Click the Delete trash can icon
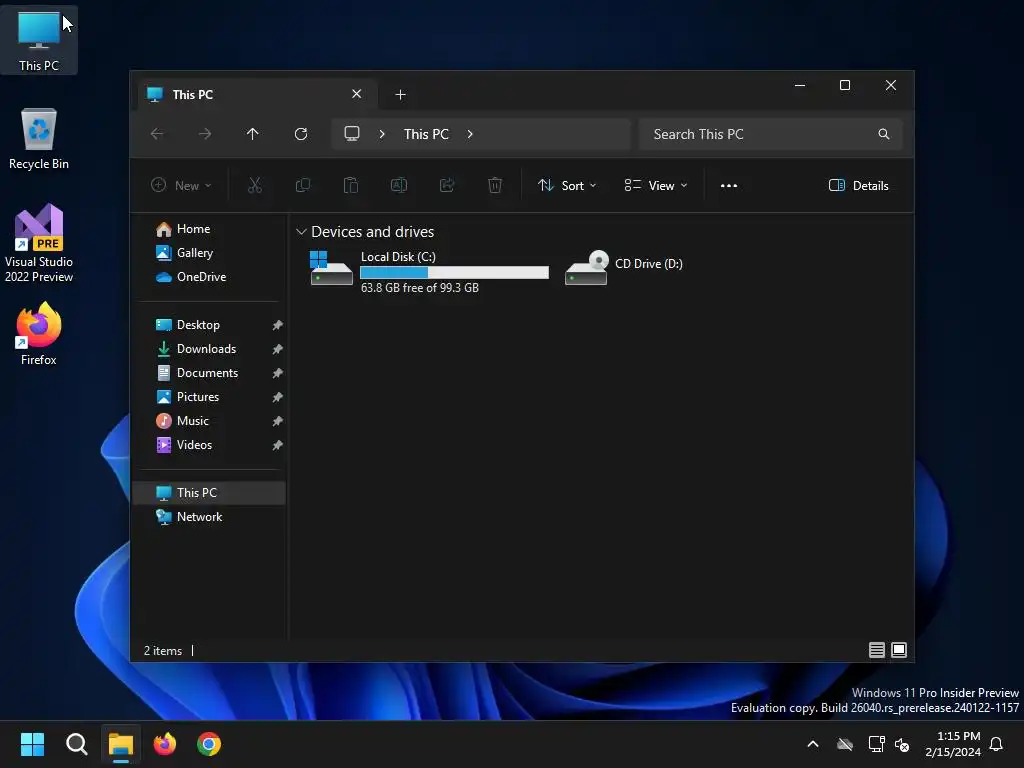This screenshot has width=1024, height=768. pos(495,185)
